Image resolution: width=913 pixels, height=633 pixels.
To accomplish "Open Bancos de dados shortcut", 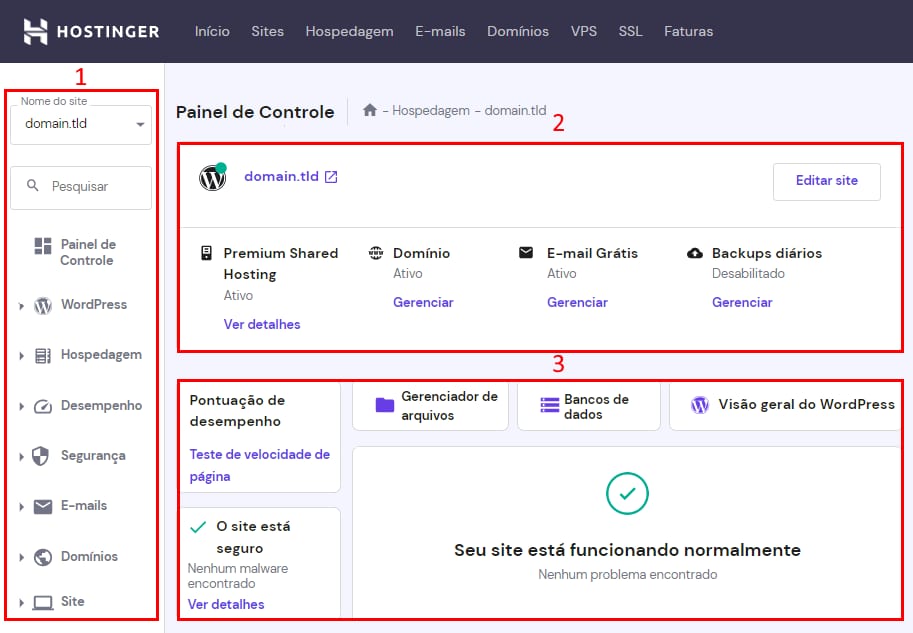I will (588, 405).
